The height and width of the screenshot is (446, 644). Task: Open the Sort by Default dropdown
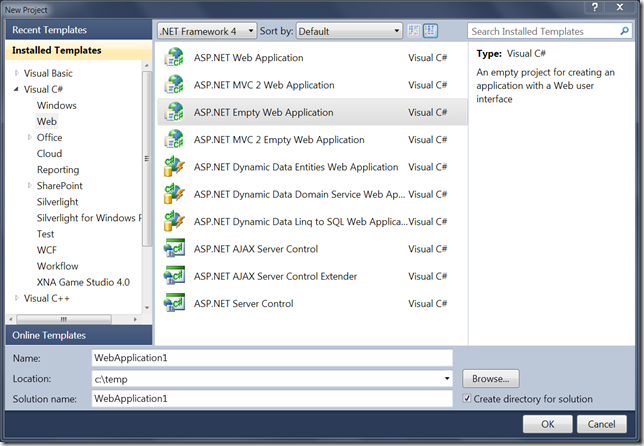coord(349,31)
